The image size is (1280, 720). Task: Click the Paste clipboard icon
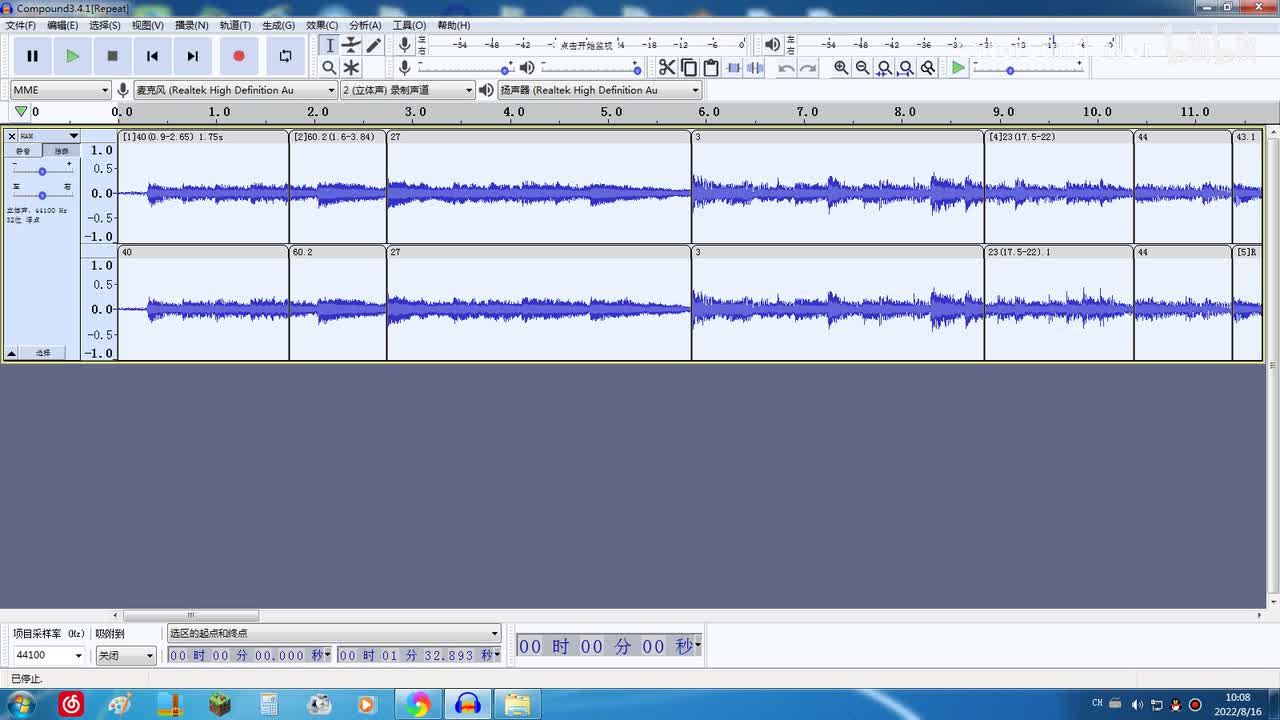(x=711, y=67)
